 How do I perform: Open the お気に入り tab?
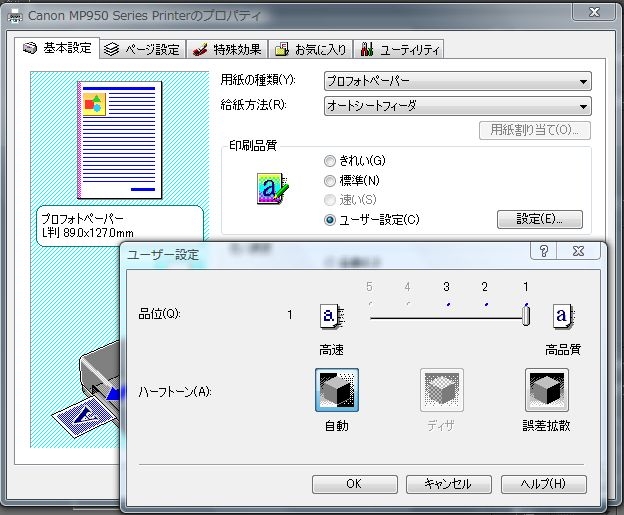pyautogui.click(x=310, y=49)
